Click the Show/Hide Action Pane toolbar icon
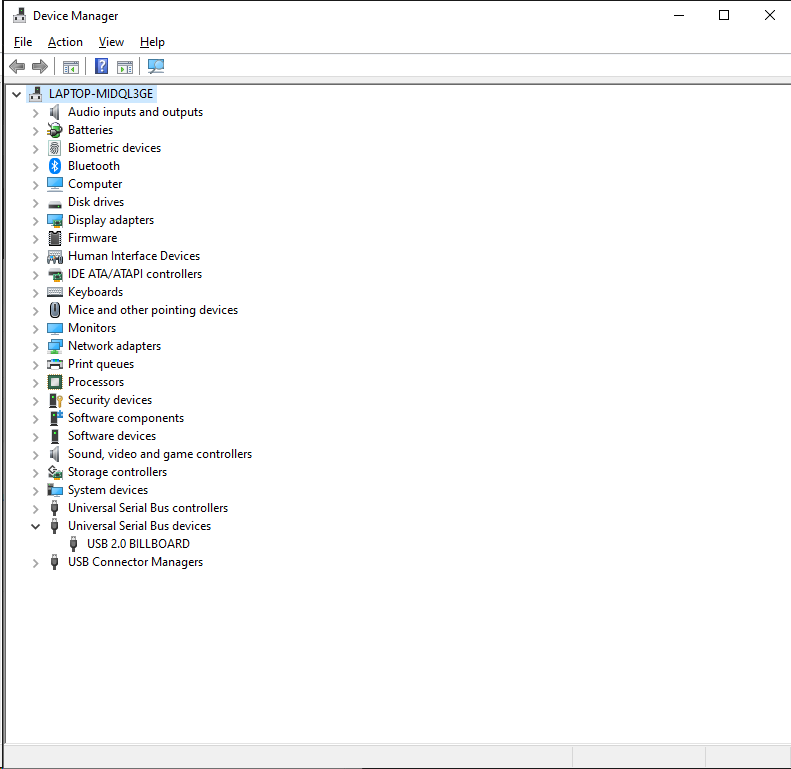 pos(125,67)
